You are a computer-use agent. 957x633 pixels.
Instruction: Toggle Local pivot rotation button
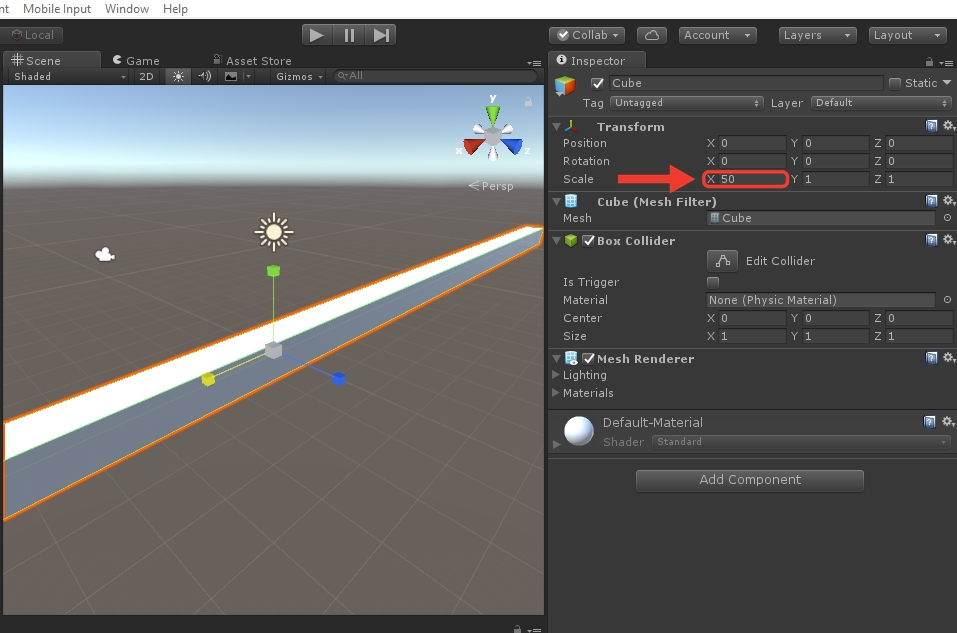click(x=32, y=35)
